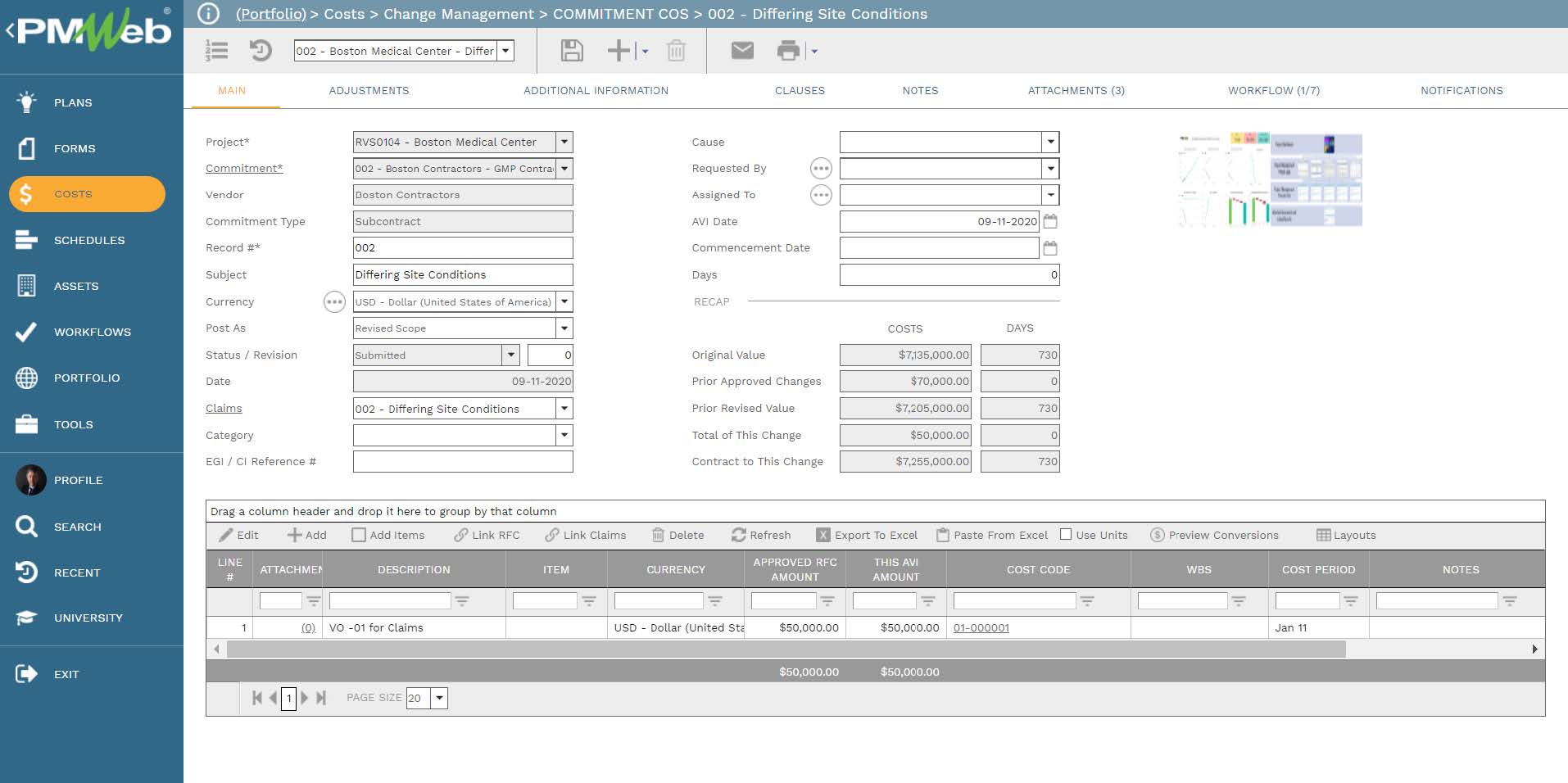Open the Commencement Date calendar picker
This screenshot has width=1568, height=783.
point(1050,248)
